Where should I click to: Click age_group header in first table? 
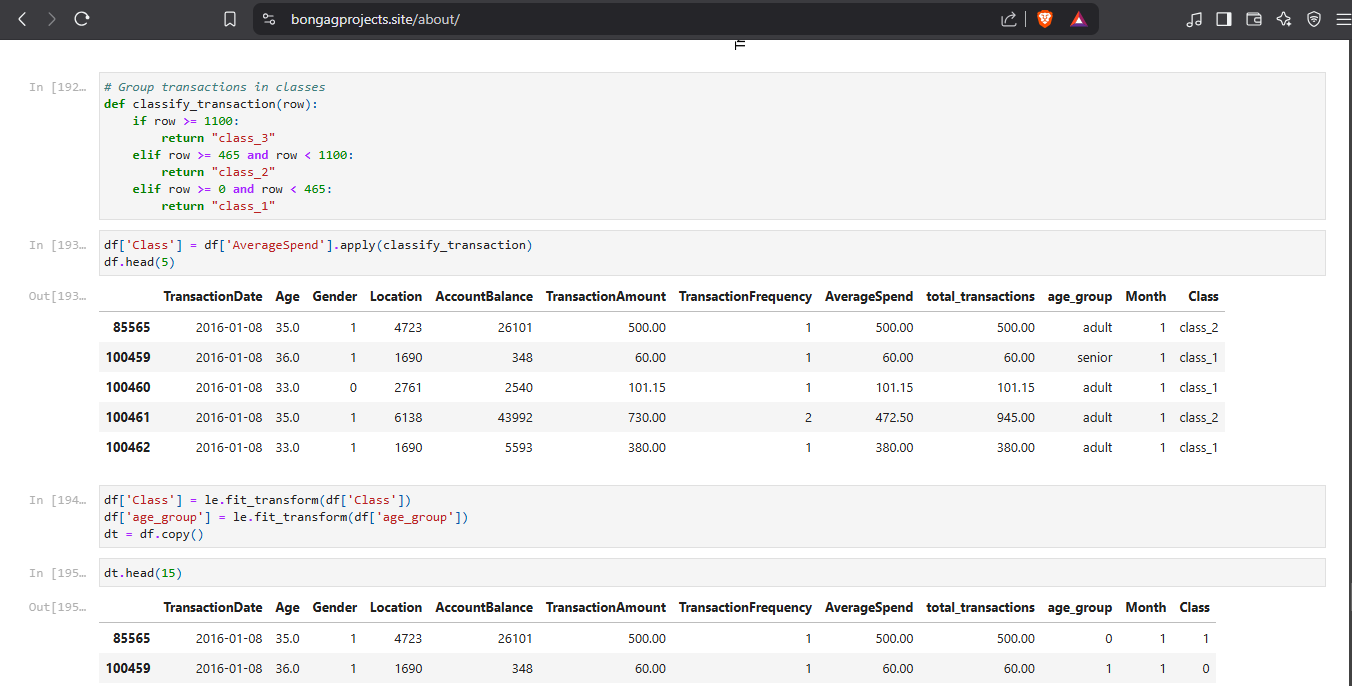point(1080,297)
